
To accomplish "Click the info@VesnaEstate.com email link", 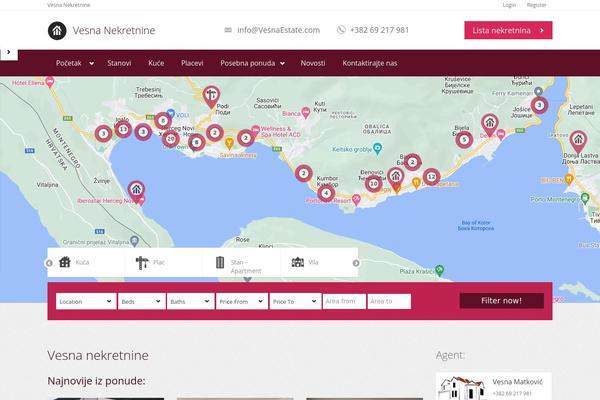I will point(278,30).
